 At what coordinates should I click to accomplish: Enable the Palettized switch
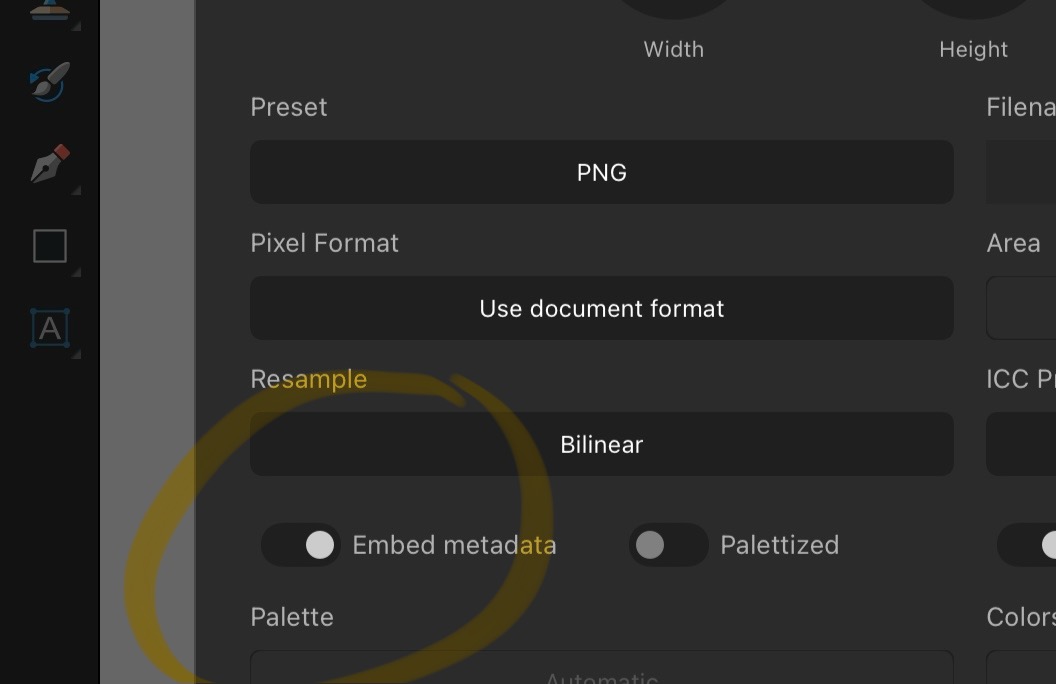[669, 545]
